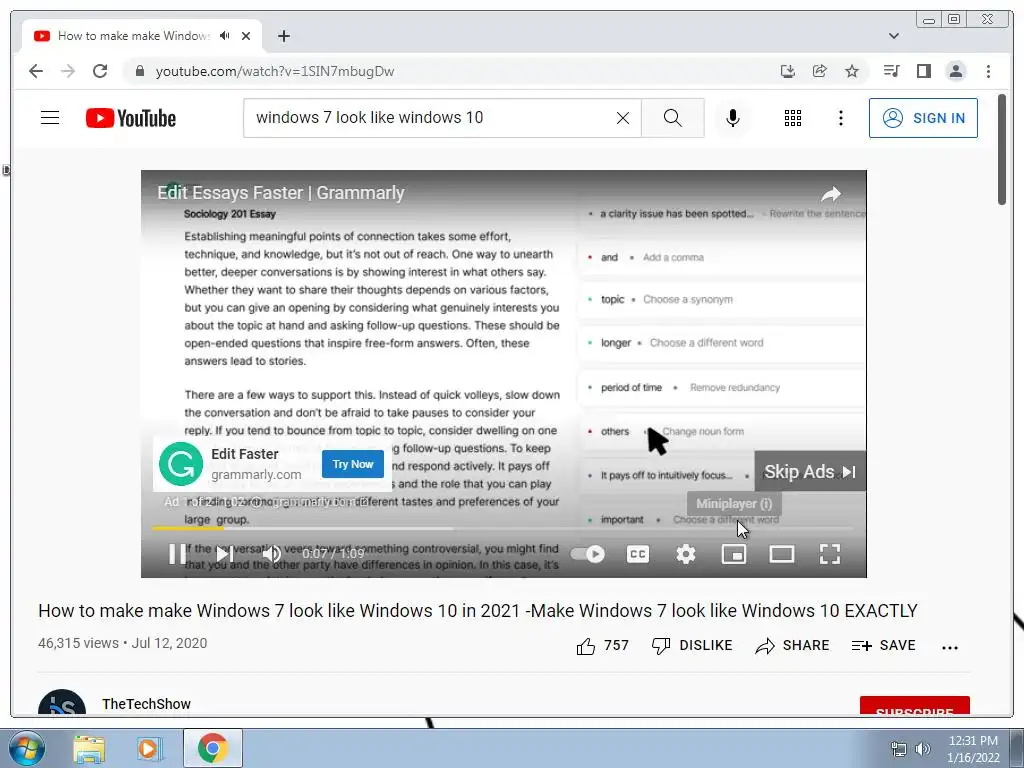Screen dimensions: 1024x768
Task: Install app icon in address bar
Action: pos(788,71)
